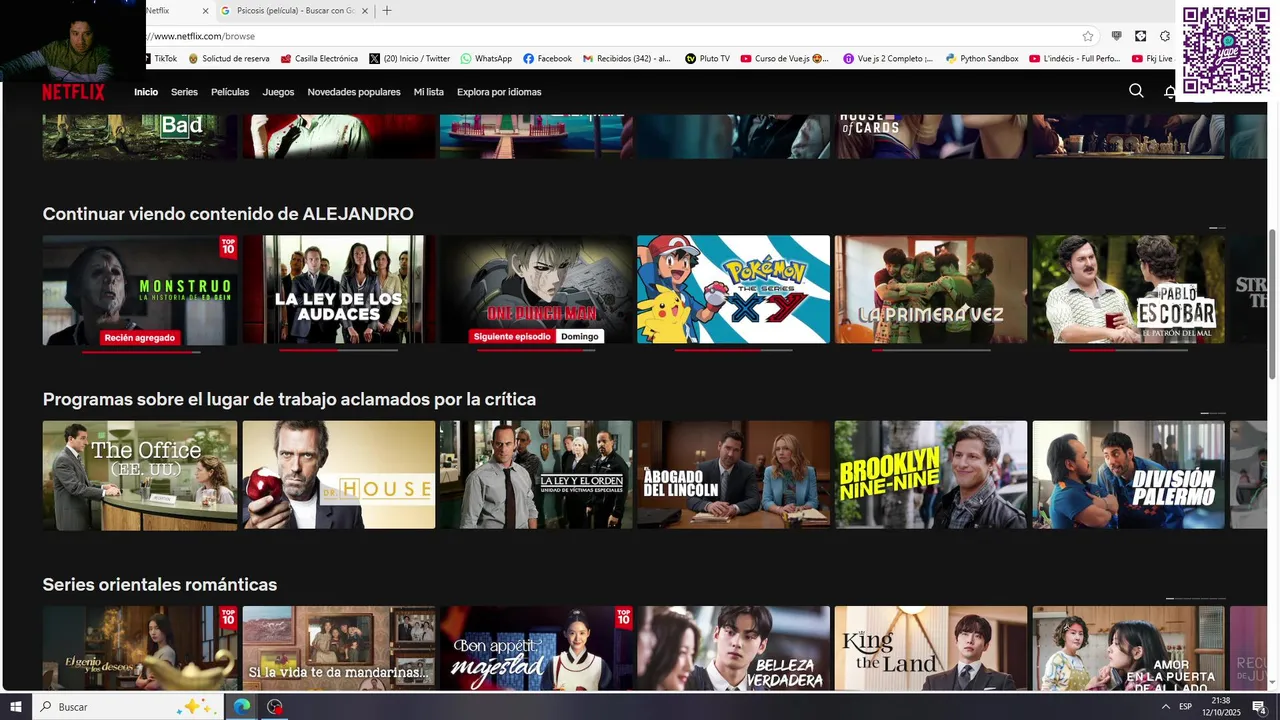Resume Monstruo: La historia de Ed Gein

(x=140, y=290)
